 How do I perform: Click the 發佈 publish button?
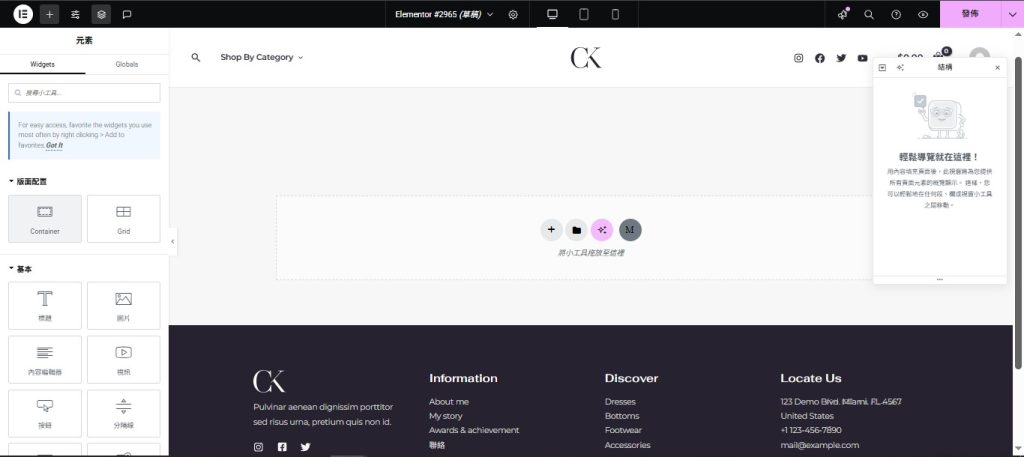point(970,14)
